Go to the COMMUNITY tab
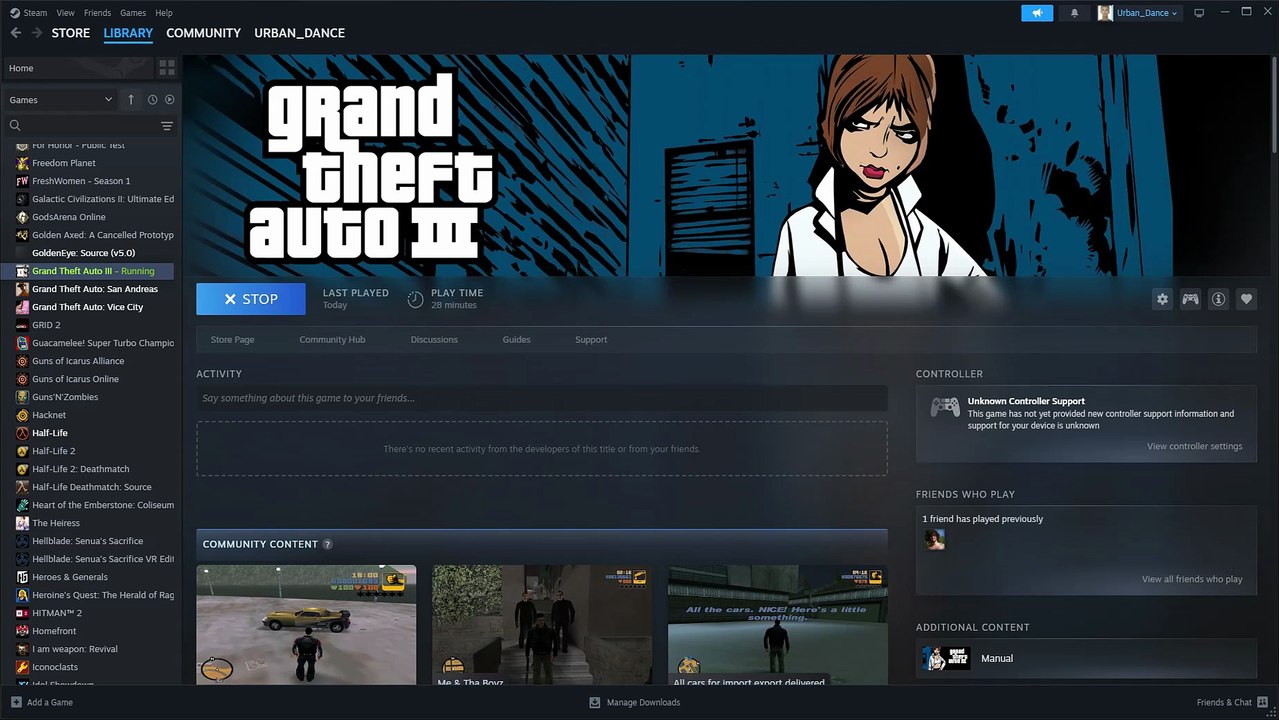Screen dimensions: 1279x720 coord(203,33)
